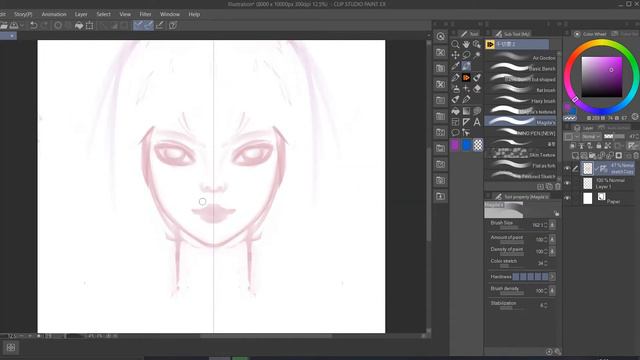Open Animation menu
This screenshot has height=360, width=640.
pos(54,14)
